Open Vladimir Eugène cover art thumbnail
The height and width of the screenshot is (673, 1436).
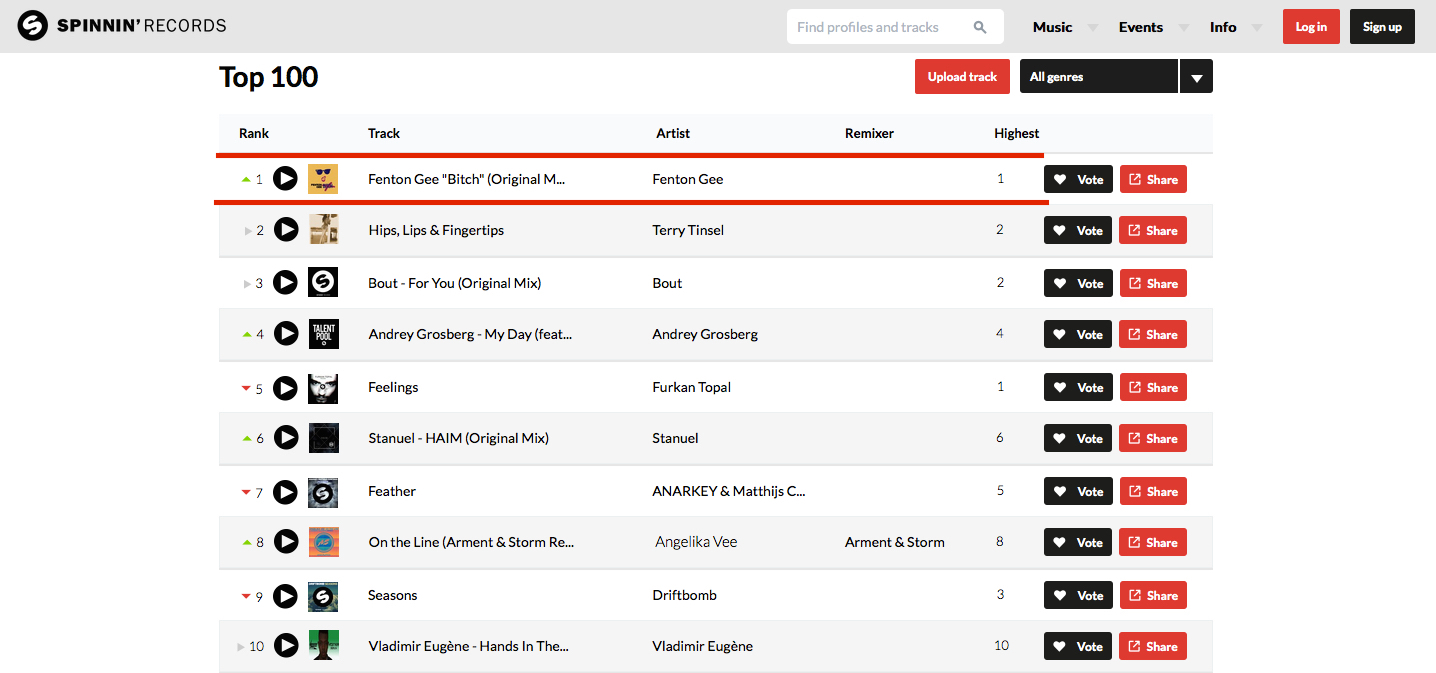click(x=323, y=645)
